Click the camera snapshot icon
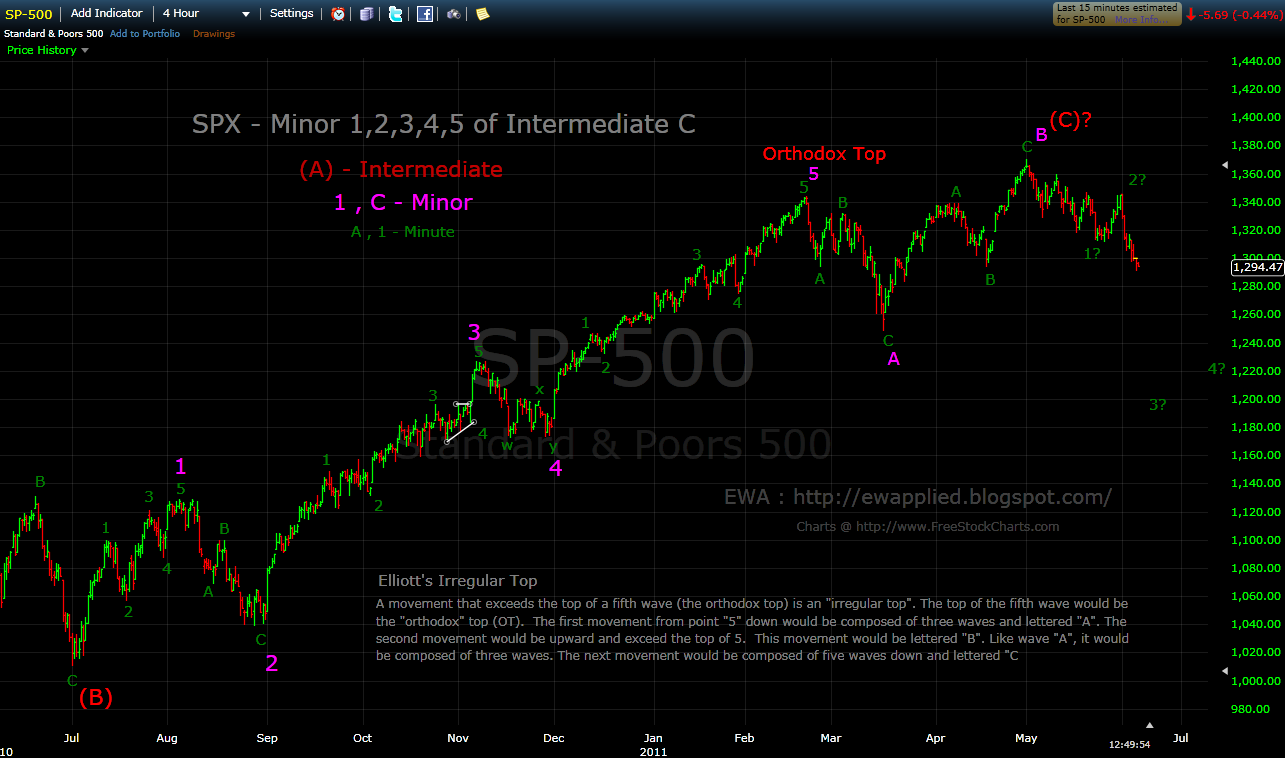Screen dimensions: 1285x758 pyautogui.click(x=454, y=14)
